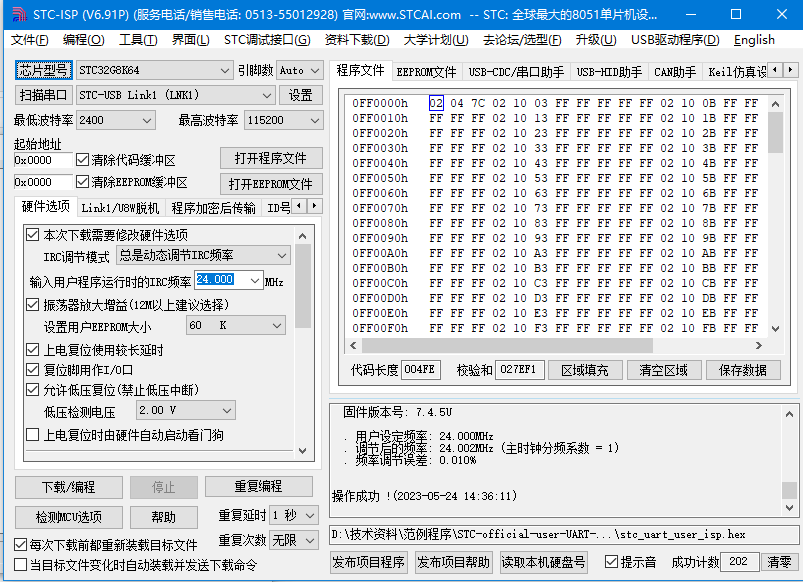Image resolution: width=803 pixels, height=582 pixels.
Task: Click 区域填充 button
Action: (x=585, y=370)
